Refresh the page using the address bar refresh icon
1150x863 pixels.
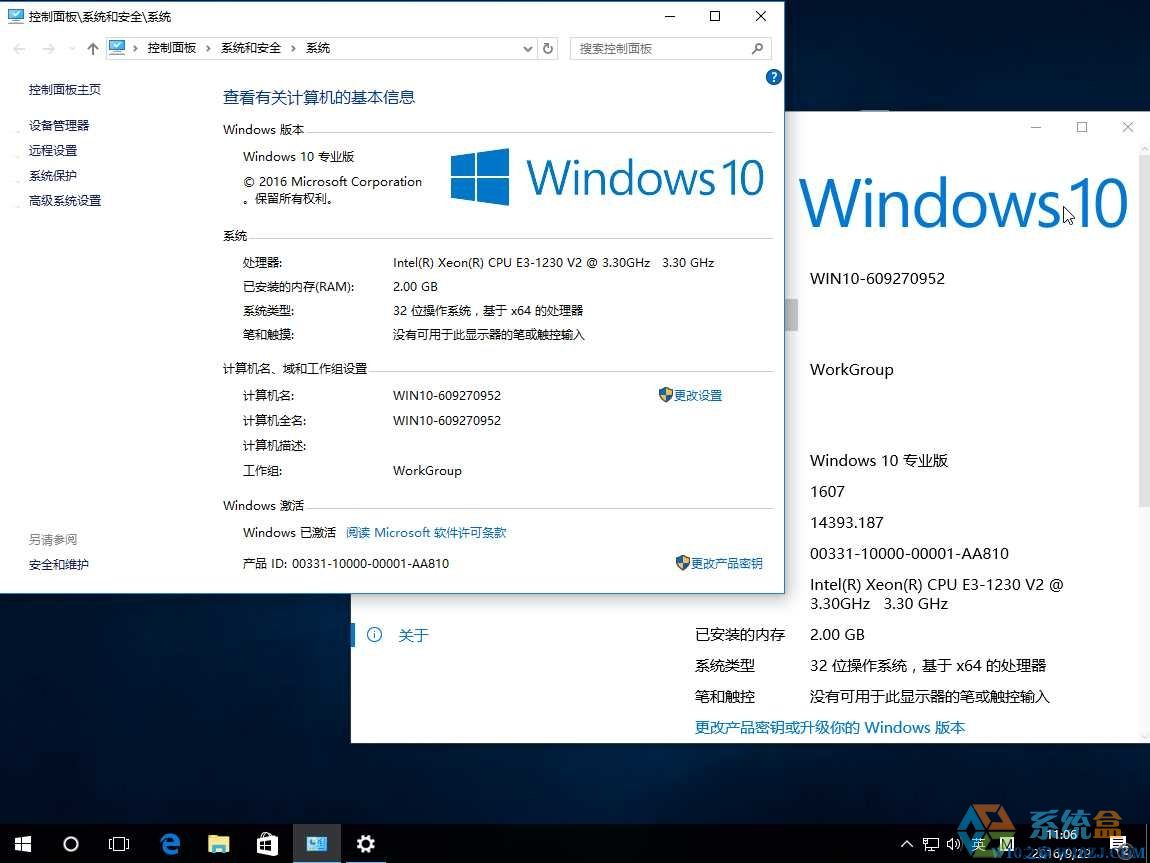pos(548,47)
